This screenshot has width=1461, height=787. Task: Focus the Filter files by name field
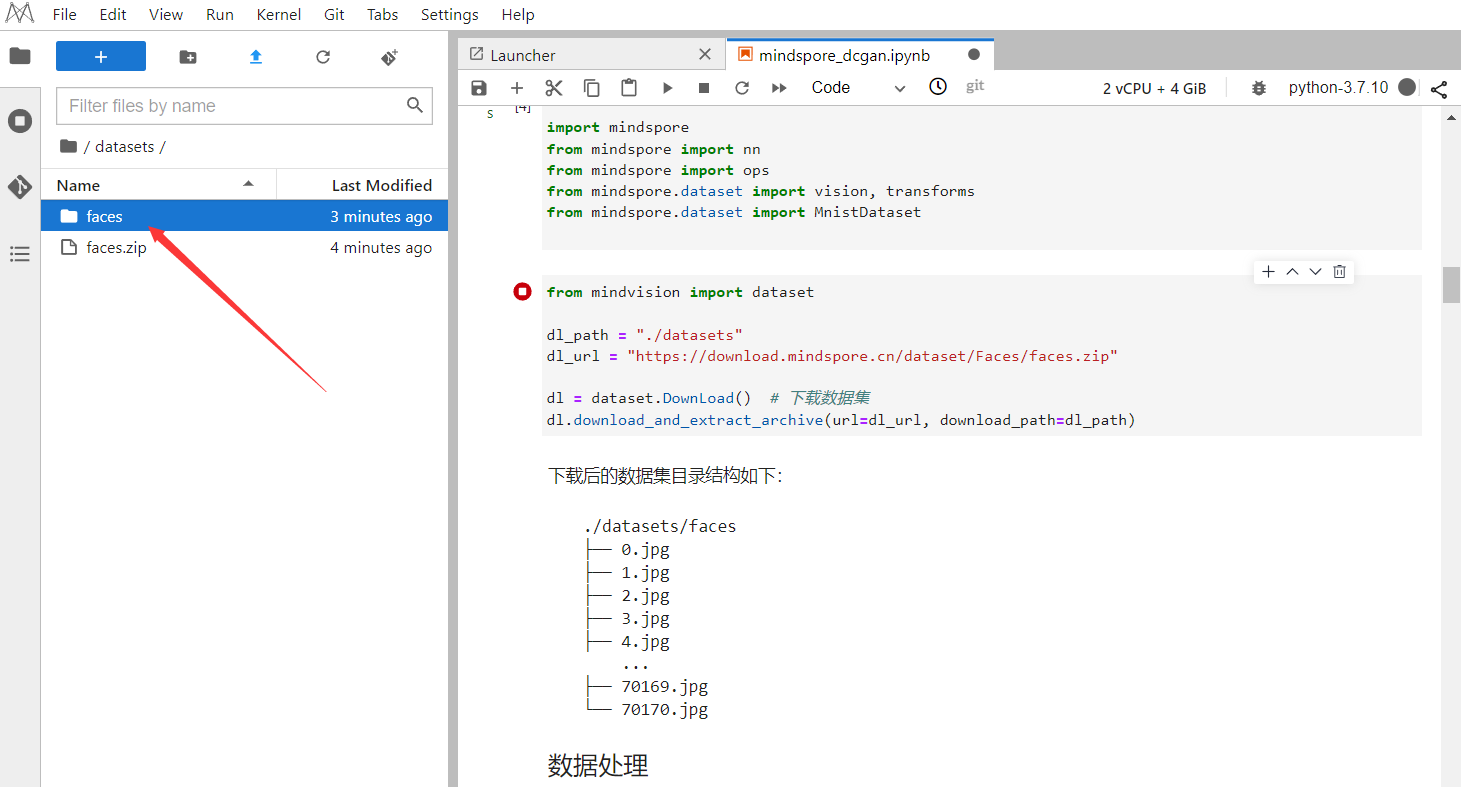pyautogui.click(x=244, y=106)
